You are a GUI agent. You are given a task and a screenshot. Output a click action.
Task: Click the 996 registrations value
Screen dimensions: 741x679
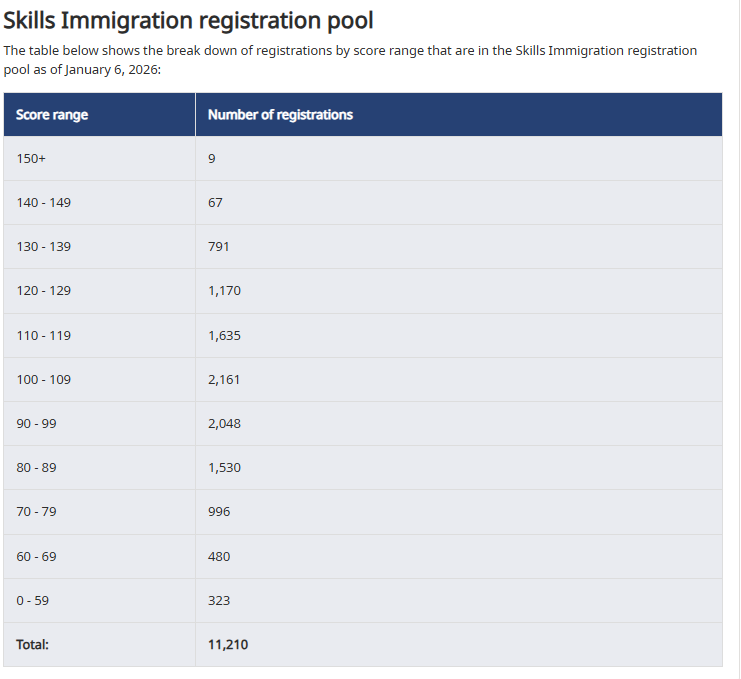coord(219,511)
